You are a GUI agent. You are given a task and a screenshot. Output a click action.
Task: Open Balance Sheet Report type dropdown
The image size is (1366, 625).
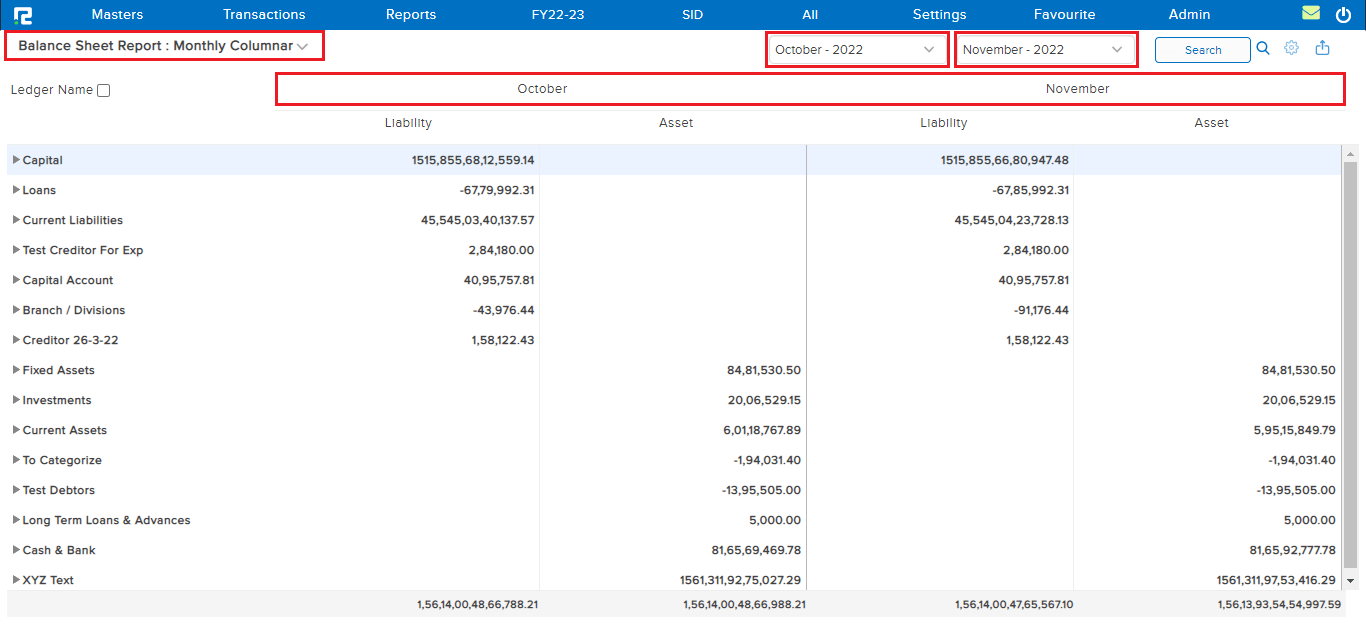164,46
